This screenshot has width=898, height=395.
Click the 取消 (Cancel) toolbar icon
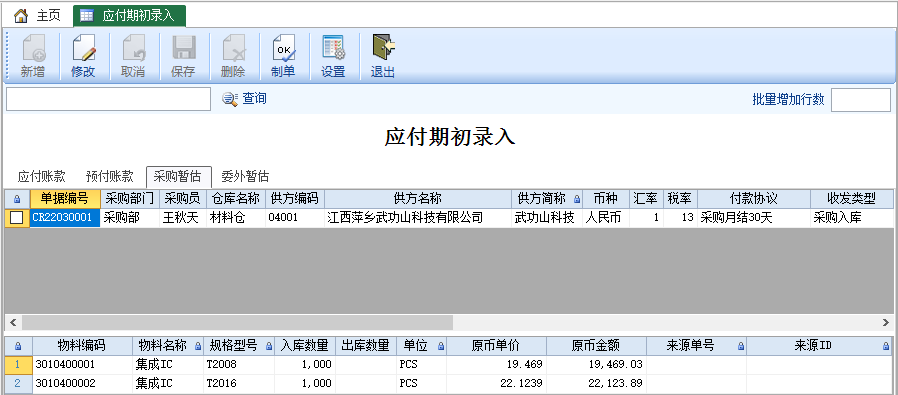(x=133, y=48)
